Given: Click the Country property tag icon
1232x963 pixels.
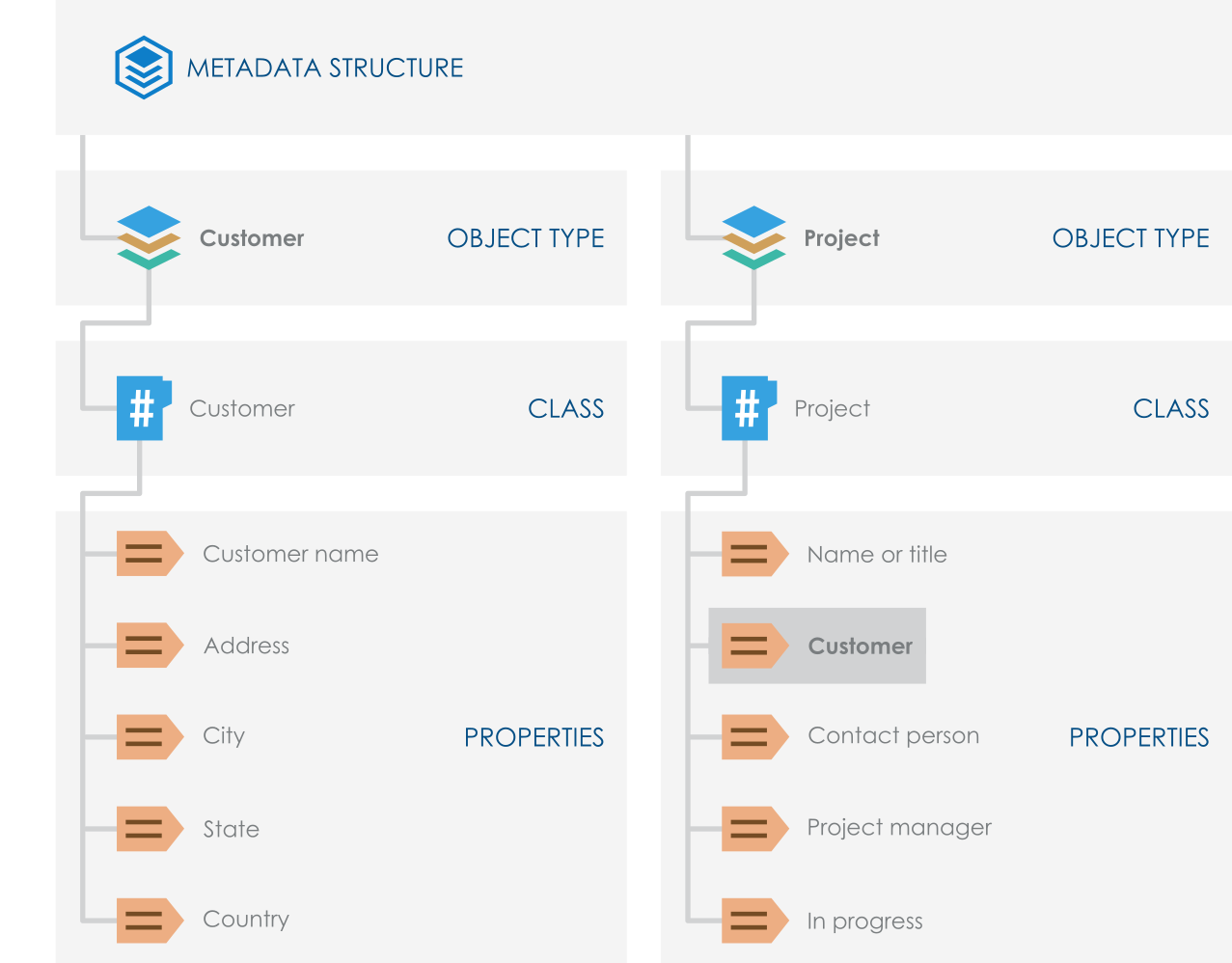Looking at the screenshot, I should pyautogui.click(x=149, y=921).
